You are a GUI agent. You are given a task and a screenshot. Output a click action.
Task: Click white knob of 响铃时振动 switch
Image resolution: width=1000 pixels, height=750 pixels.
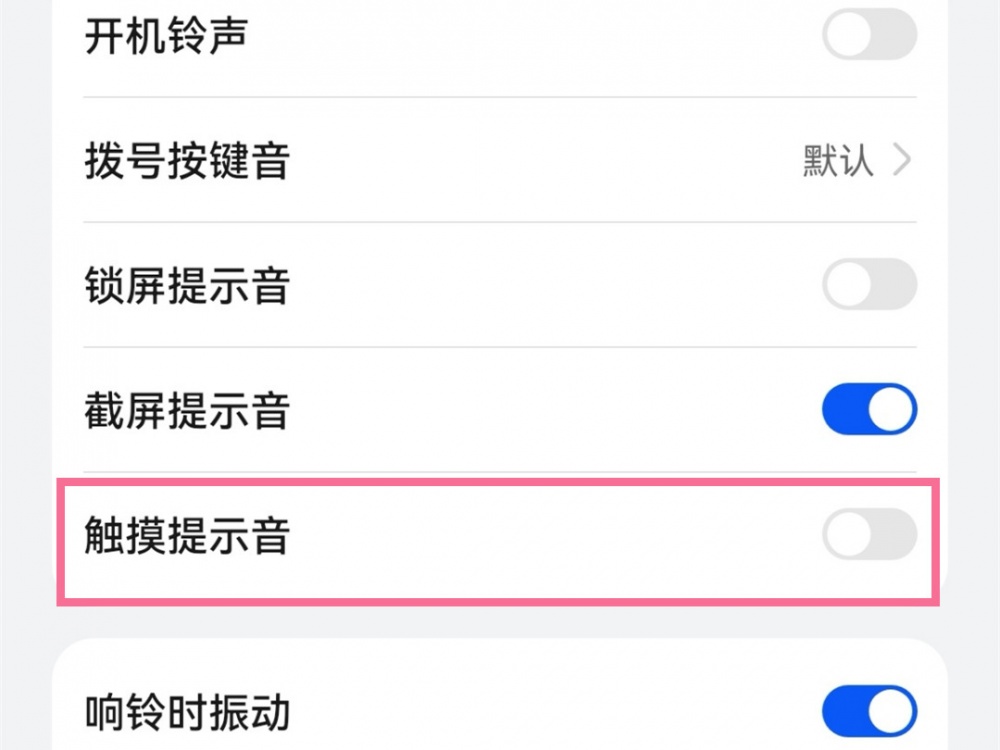pos(891,711)
